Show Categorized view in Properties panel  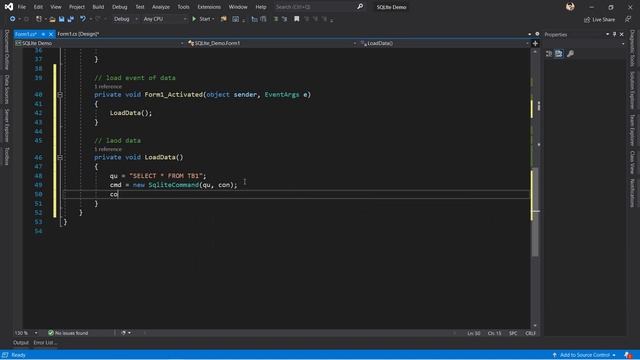(x=549, y=53)
